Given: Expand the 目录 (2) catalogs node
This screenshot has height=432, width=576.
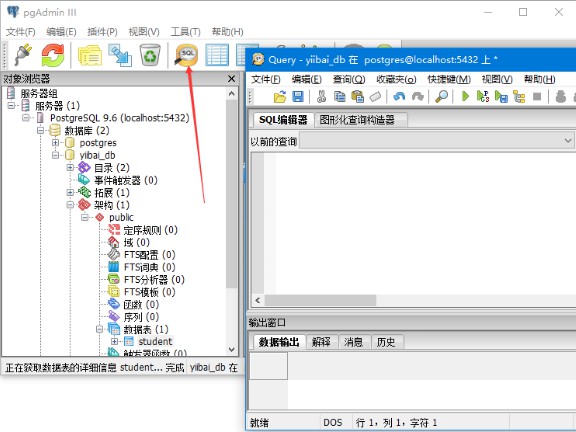Looking at the screenshot, I should tap(70, 168).
